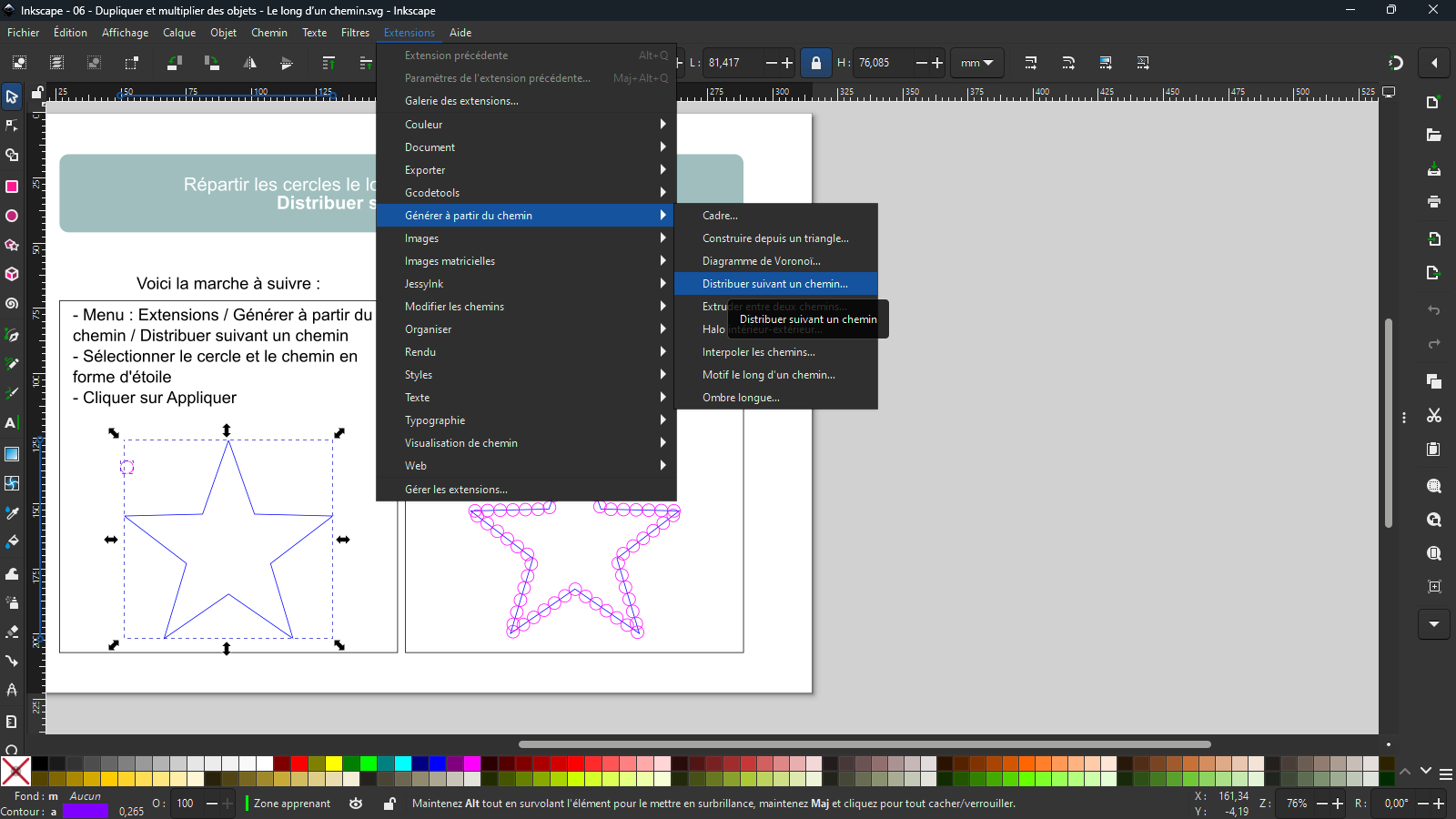Image resolution: width=1456 pixels, height=819 pixels.
Task: Toggle move gradients with object
Action: click(x=1106, y=63)
